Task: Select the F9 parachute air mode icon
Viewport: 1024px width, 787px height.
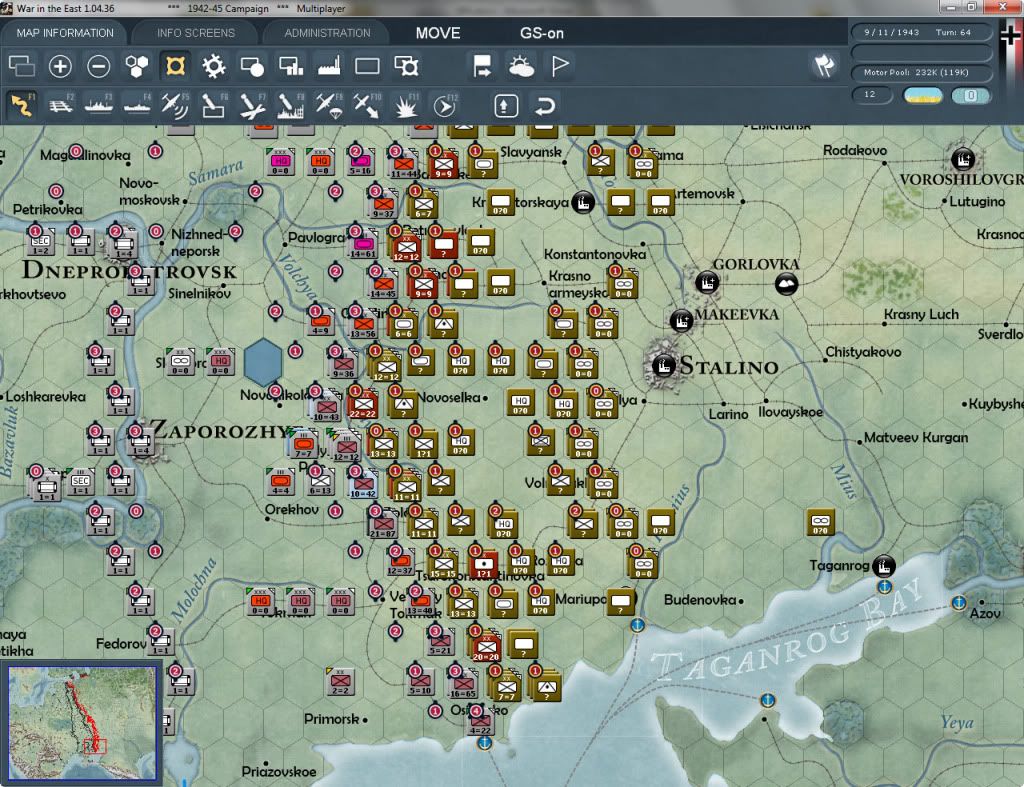Action: (x=328, y=105)
